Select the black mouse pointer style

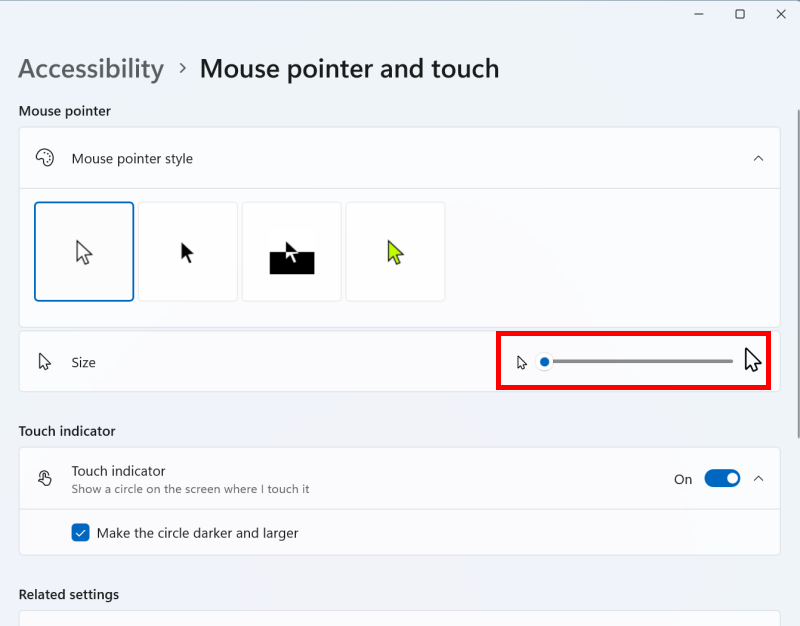click(188, 252)
